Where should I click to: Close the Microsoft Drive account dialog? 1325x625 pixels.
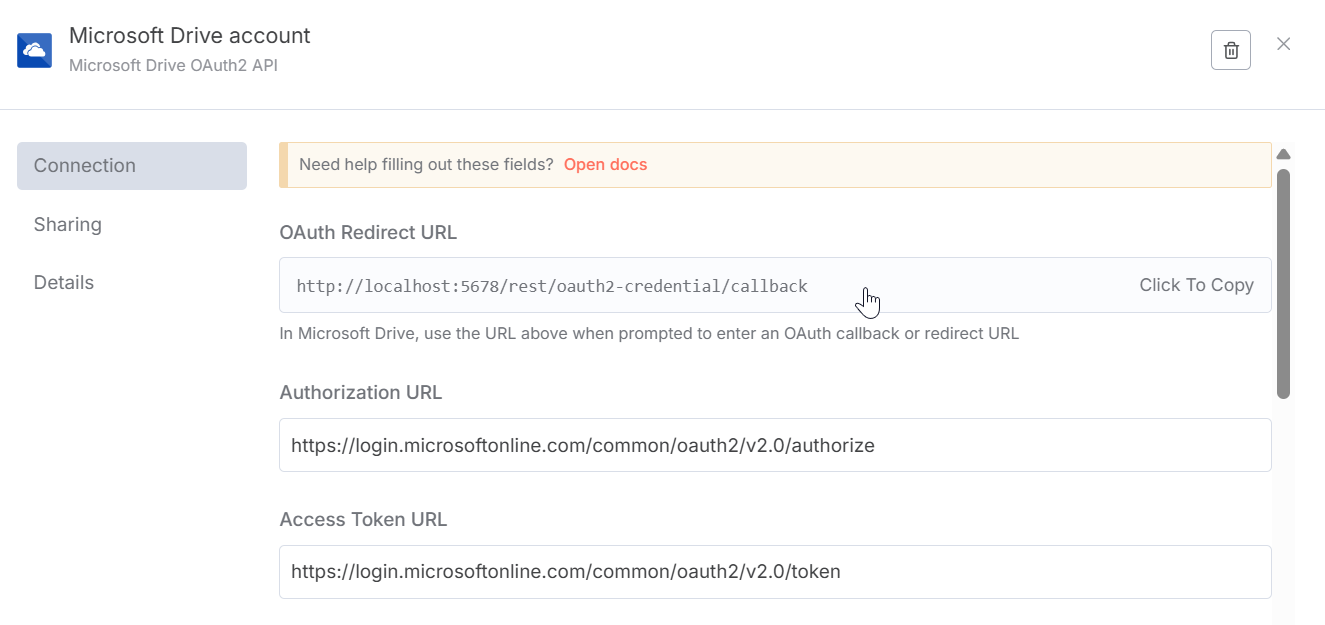click(x=1284, y=44)
